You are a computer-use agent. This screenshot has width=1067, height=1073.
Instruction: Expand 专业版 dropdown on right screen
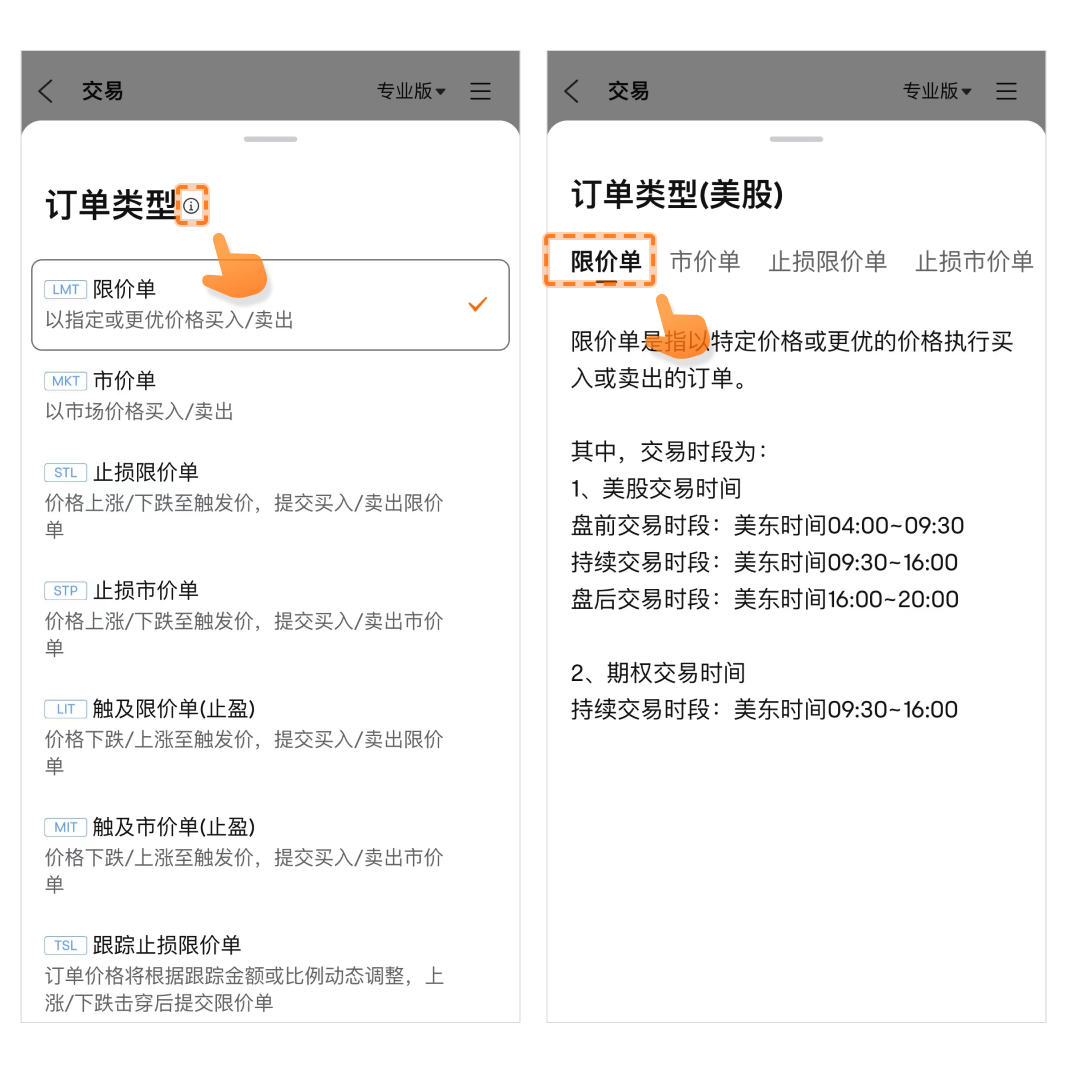pyautogui.click(x=937, y=91)
